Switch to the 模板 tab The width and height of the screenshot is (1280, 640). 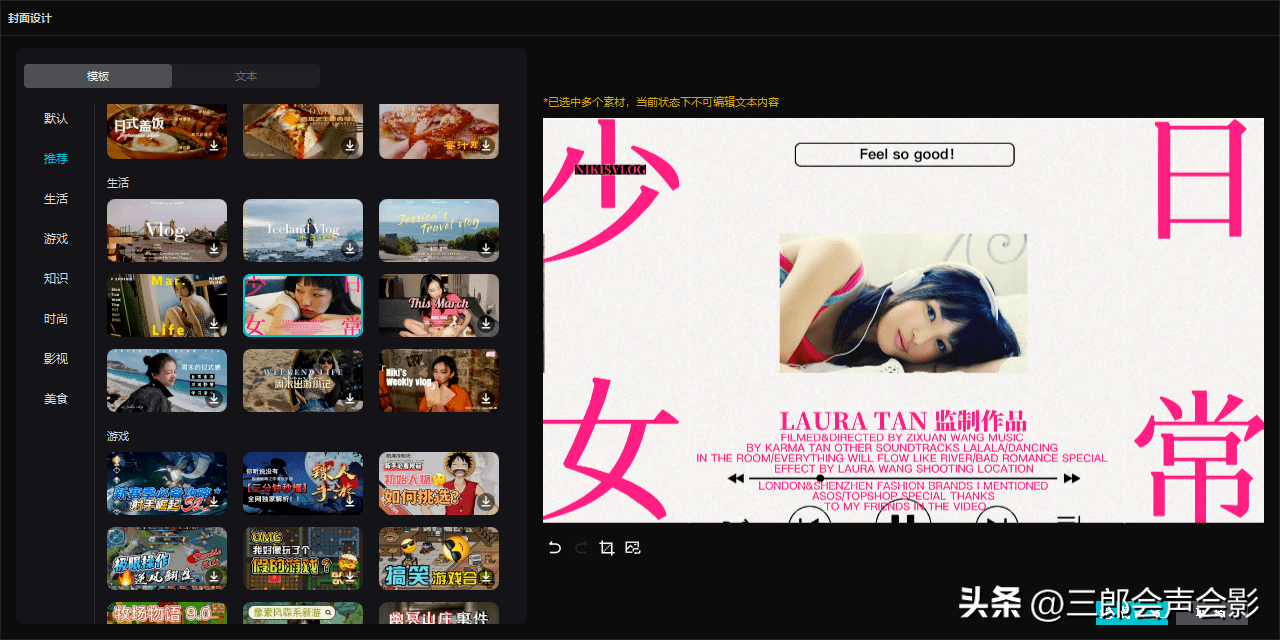coord(98,76)
